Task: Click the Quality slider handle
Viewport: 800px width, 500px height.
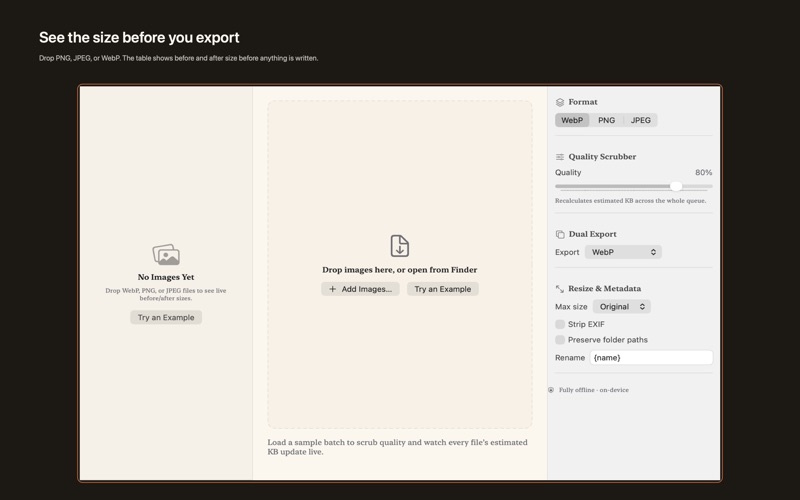Action: tap(676, 186)
